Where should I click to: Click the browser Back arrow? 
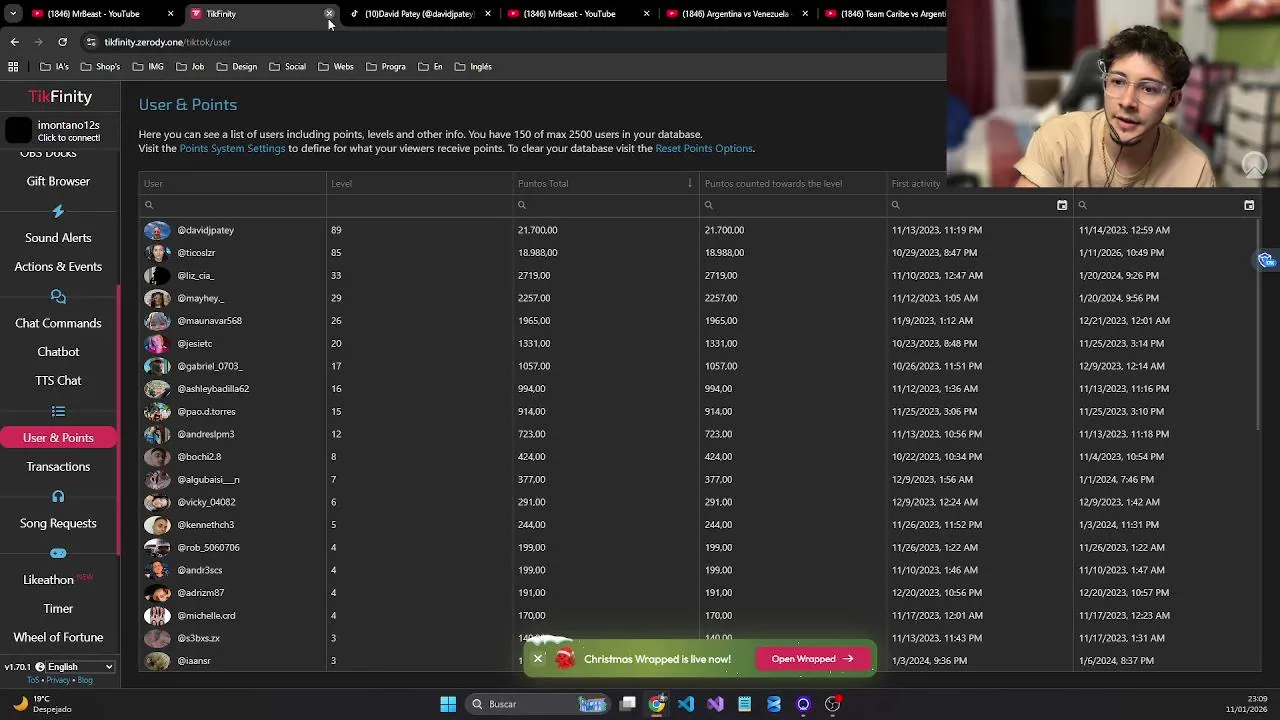pyautogui.click(x=14, y=42)
